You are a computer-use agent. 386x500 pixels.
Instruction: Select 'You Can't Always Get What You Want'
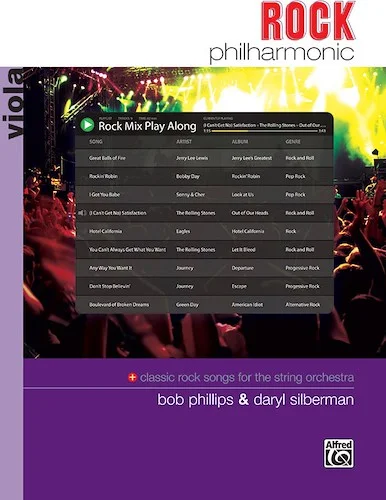coord(127,249)
